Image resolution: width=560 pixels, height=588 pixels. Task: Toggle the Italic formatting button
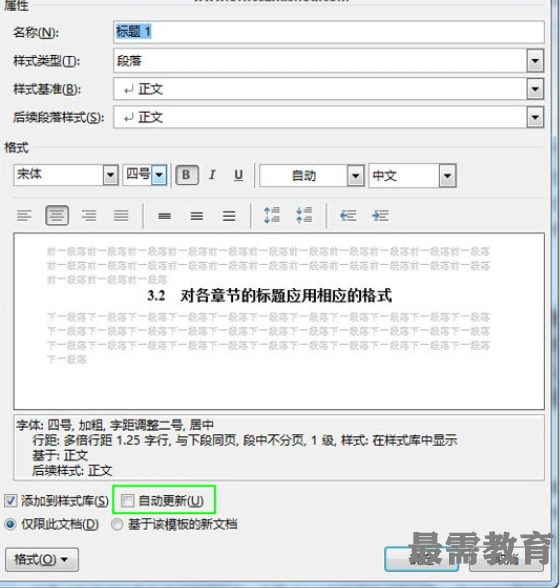pos(212,175)
